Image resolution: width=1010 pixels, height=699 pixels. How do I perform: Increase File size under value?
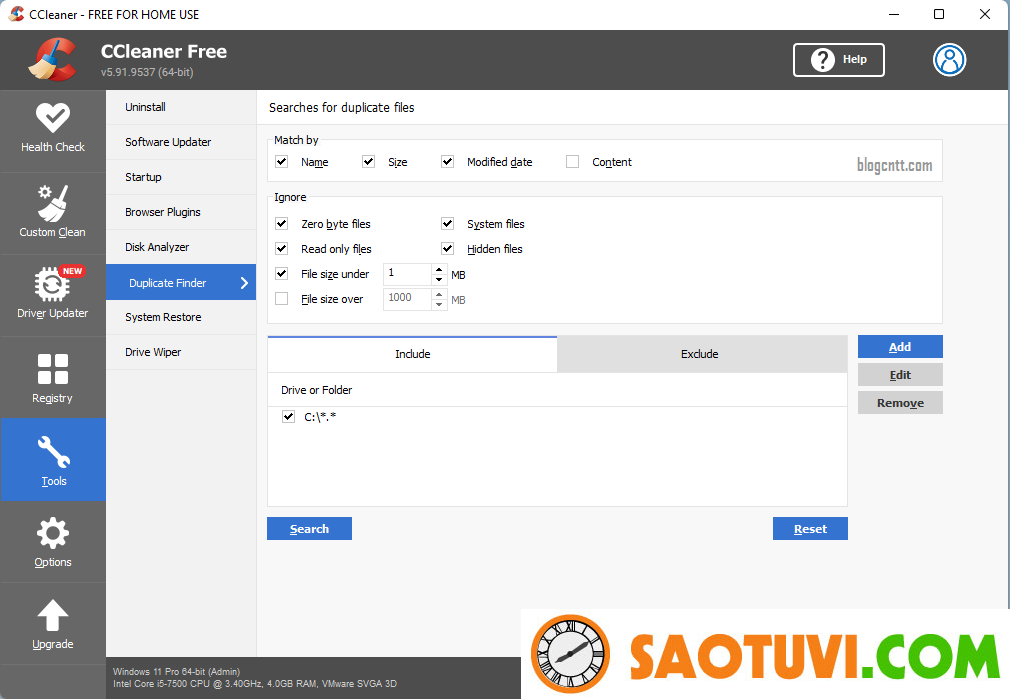(439, 269)
